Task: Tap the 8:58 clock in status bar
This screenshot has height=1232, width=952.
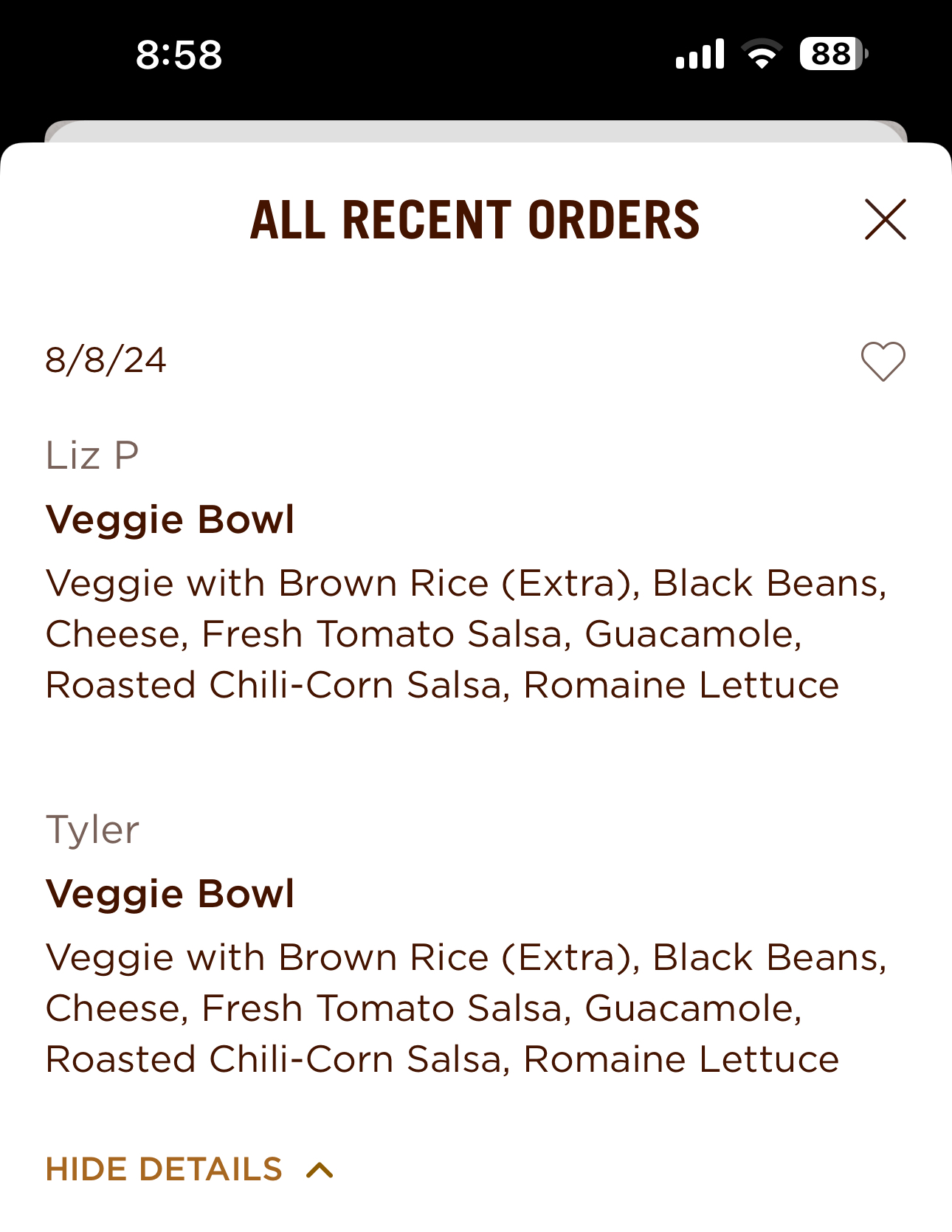Action: click(x=179, y=55)
